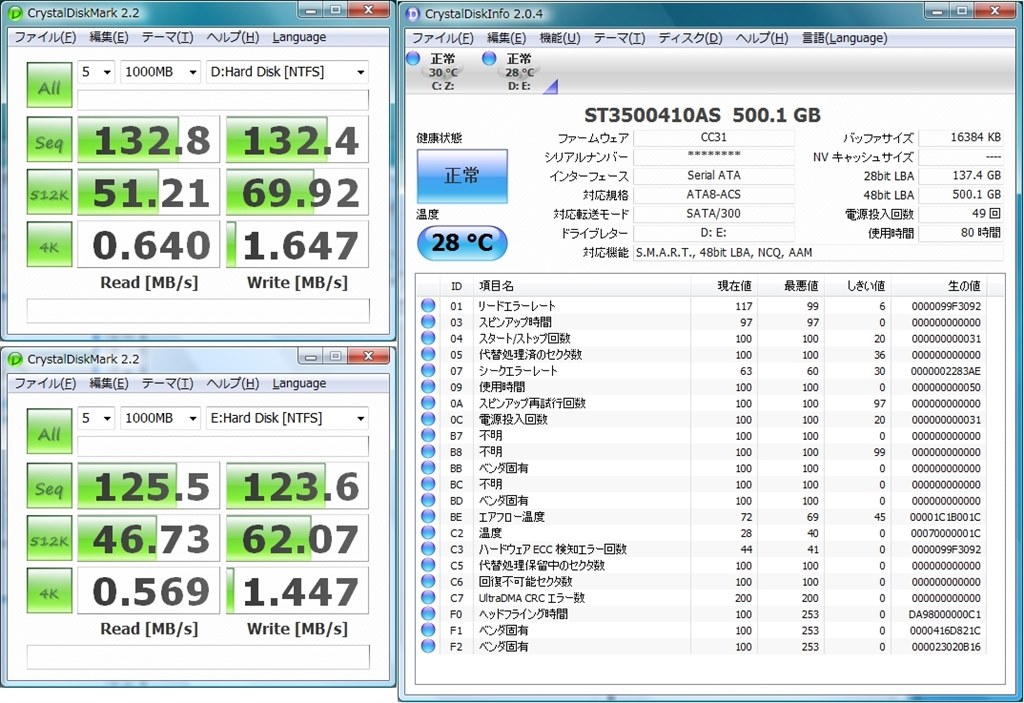This screenshot has width=1024, height=703.
Task: Open the 1000MB size dropdown in E: drive window
Action: 161,418
